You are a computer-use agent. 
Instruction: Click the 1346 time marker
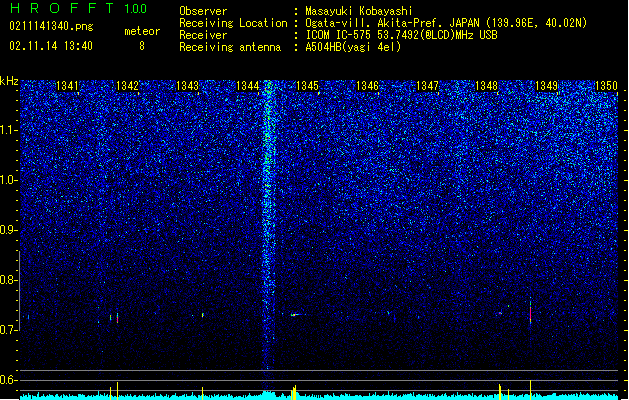point(367,86)
